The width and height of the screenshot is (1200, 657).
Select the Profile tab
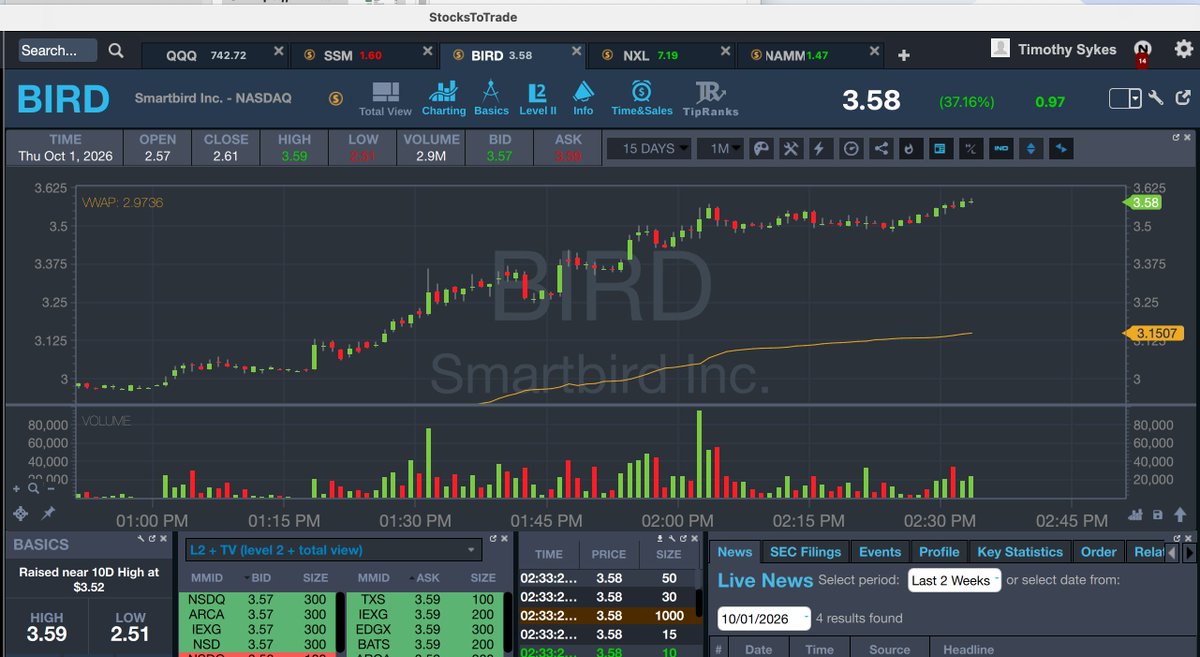pyautogui.click(x=939, y=551)
